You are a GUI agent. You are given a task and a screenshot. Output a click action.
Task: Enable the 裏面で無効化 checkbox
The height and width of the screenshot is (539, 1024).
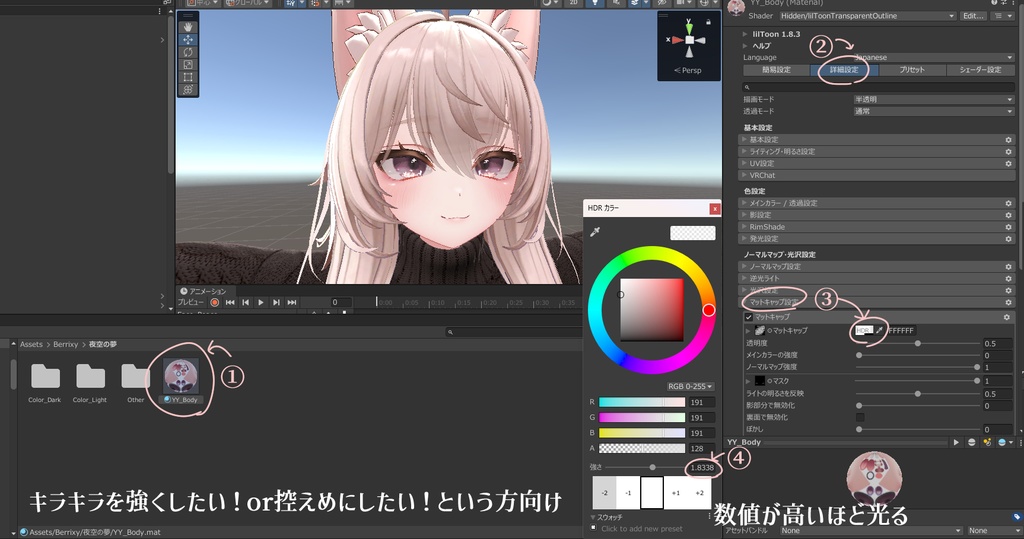click(860, 417)
